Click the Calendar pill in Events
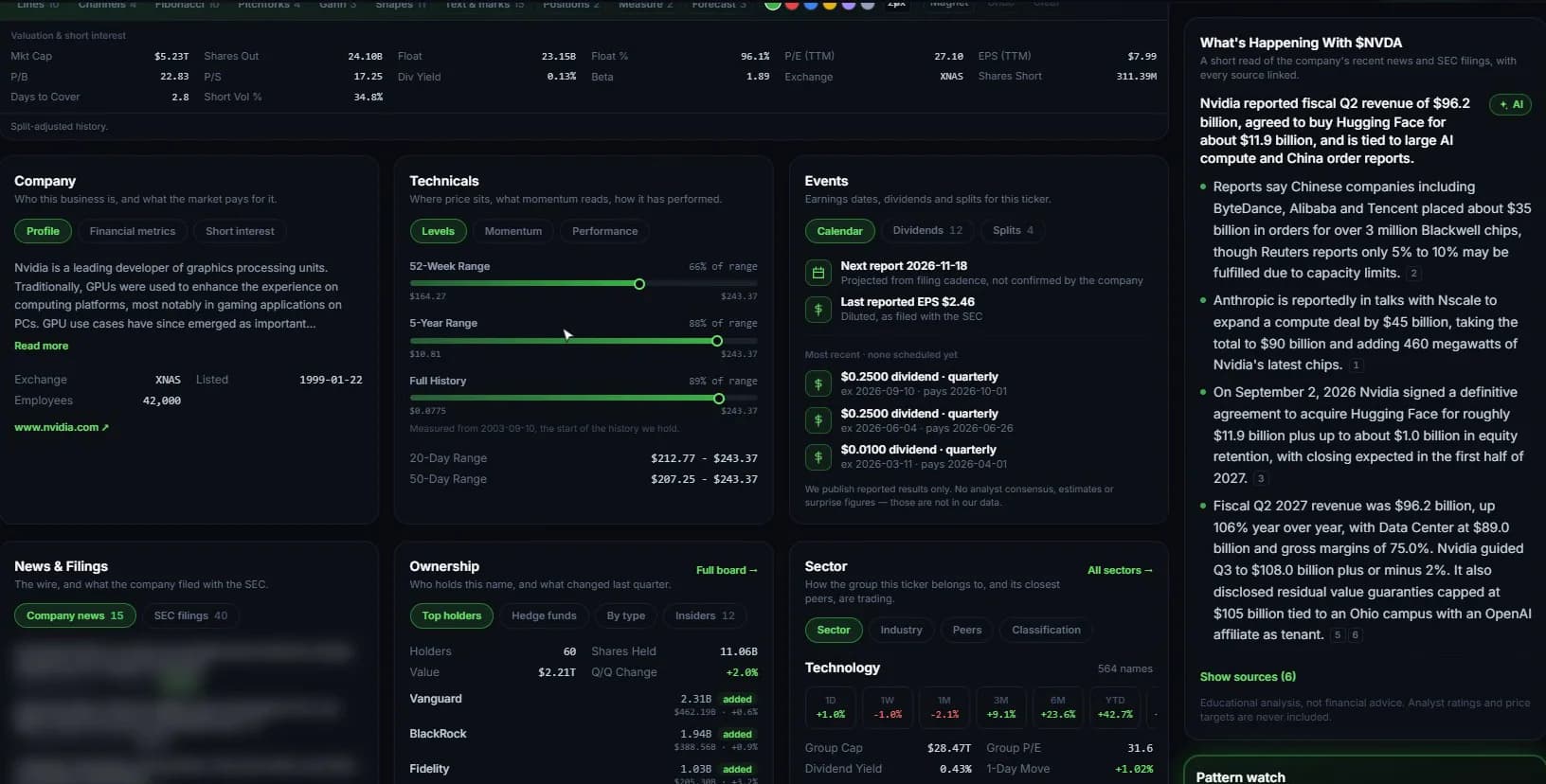This screenshot has height=784, width=1546. click(839, 230)
